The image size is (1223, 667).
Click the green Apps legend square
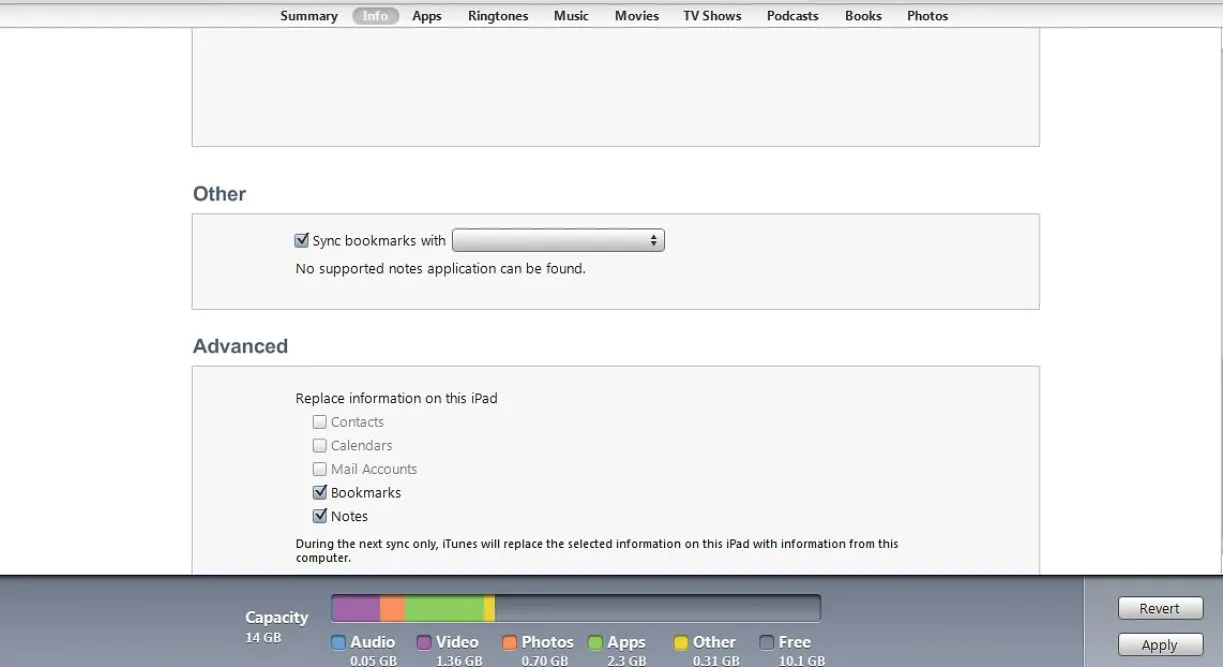[595, 643]
